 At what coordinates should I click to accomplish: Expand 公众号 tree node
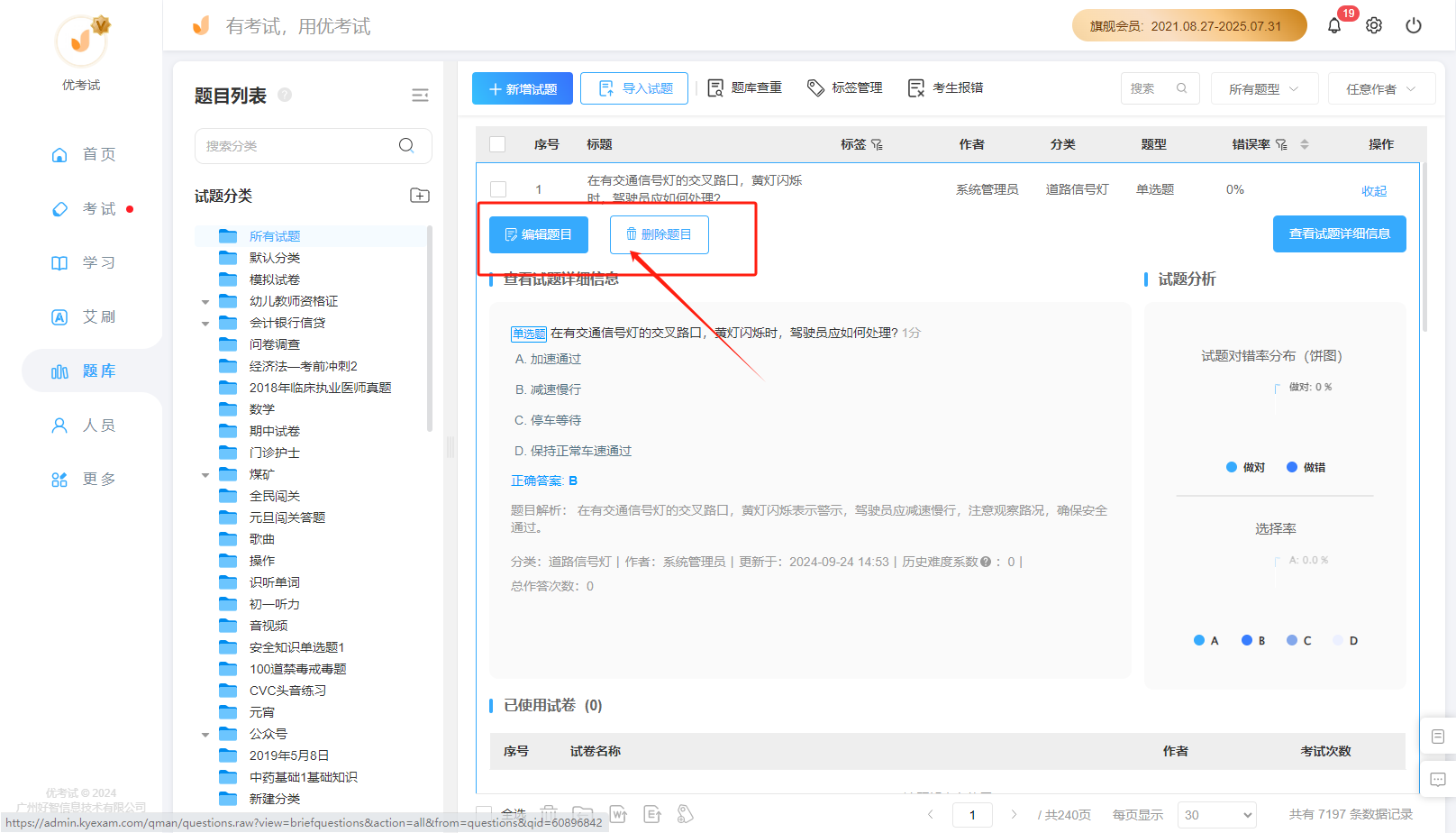point(205,735)
